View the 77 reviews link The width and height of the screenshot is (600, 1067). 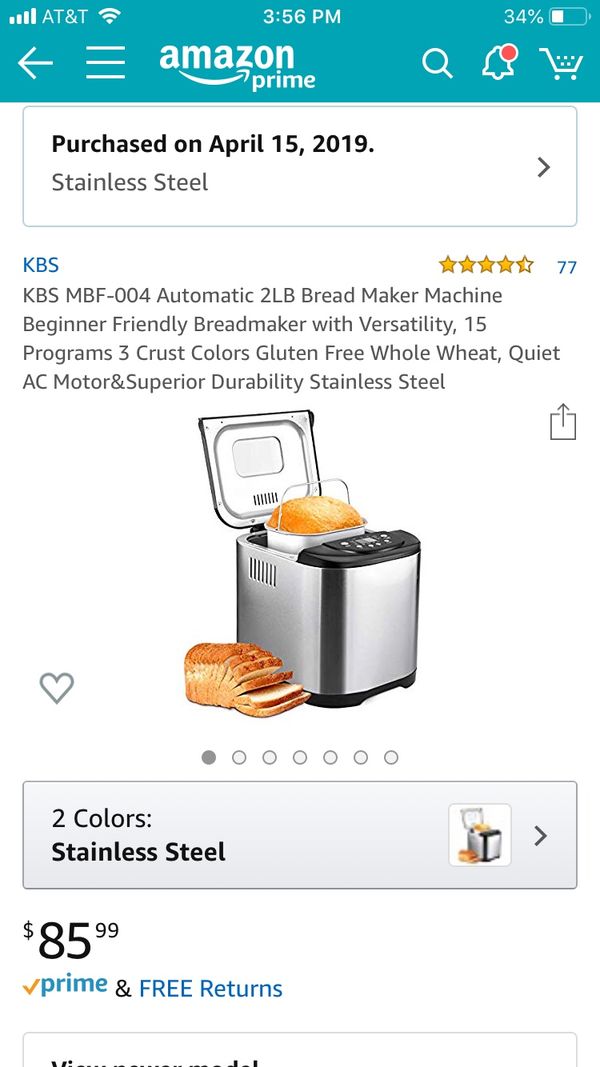567,267
